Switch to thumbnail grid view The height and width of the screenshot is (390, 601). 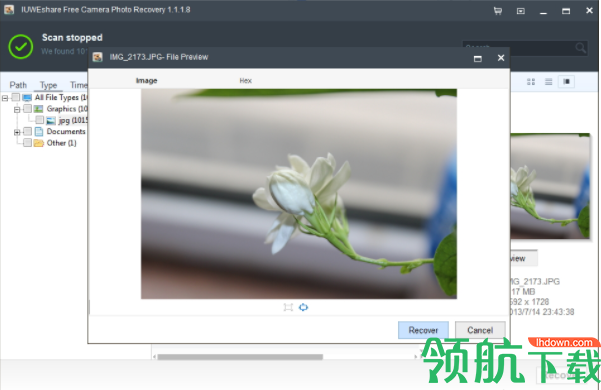click(531, 82)
